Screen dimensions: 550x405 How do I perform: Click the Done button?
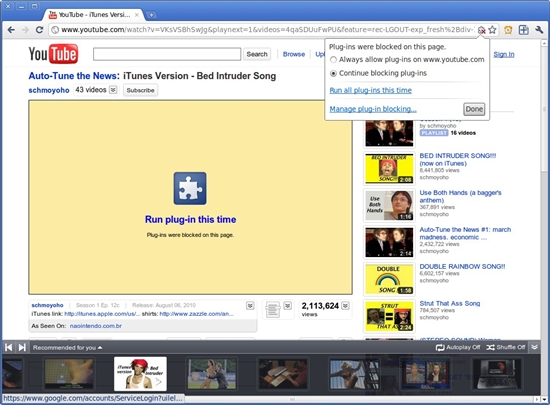474,109
